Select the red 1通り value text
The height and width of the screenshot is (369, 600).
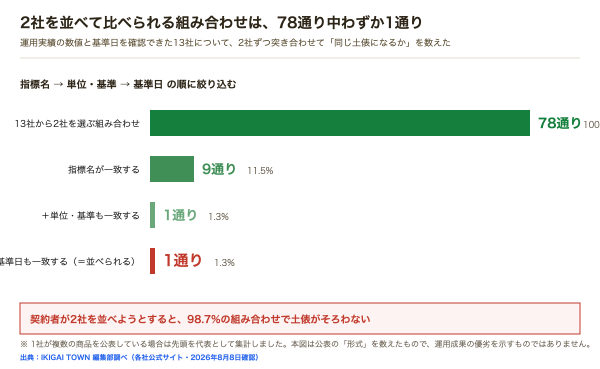(183, 261)
